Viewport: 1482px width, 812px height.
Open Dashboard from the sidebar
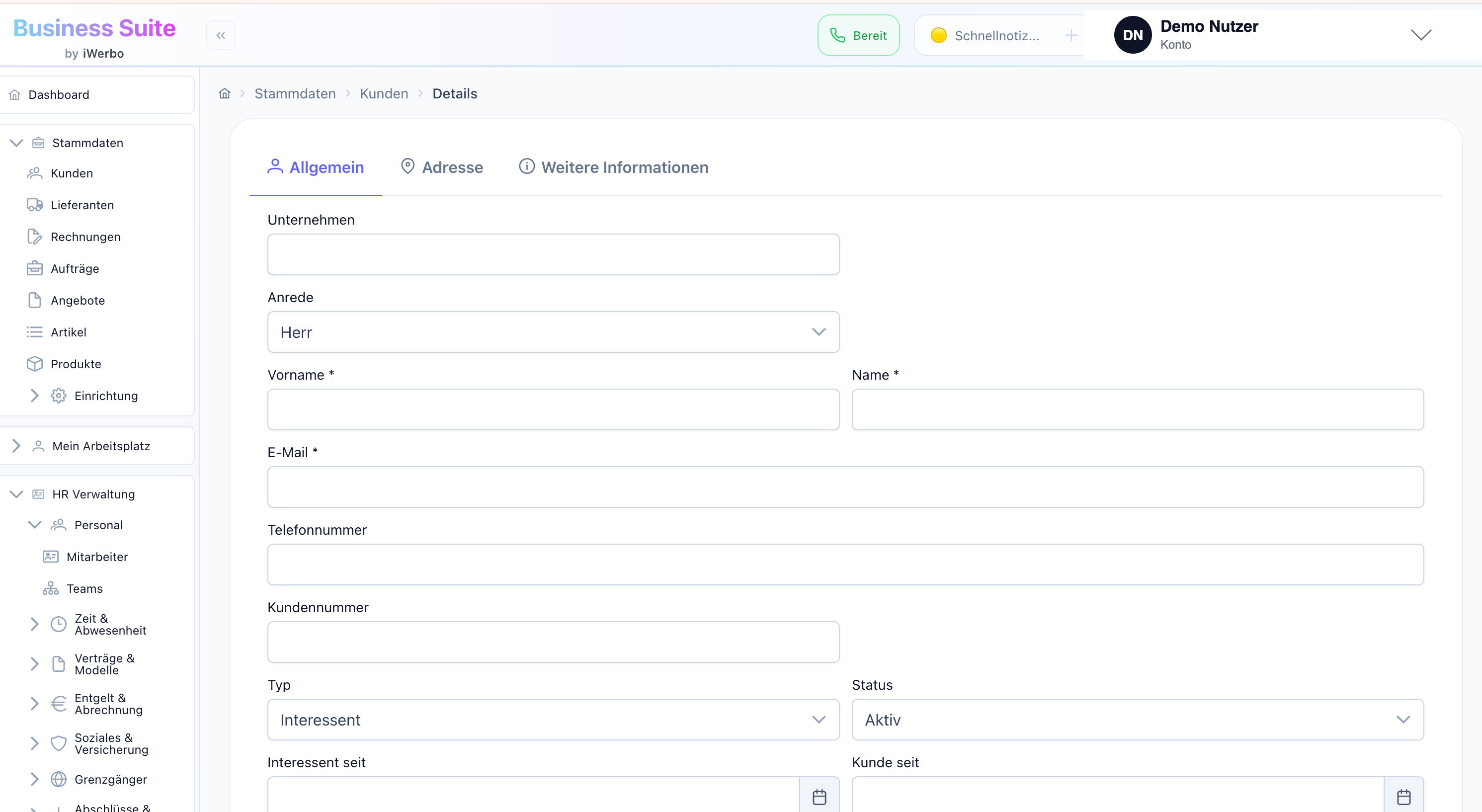tap(96, 95)
